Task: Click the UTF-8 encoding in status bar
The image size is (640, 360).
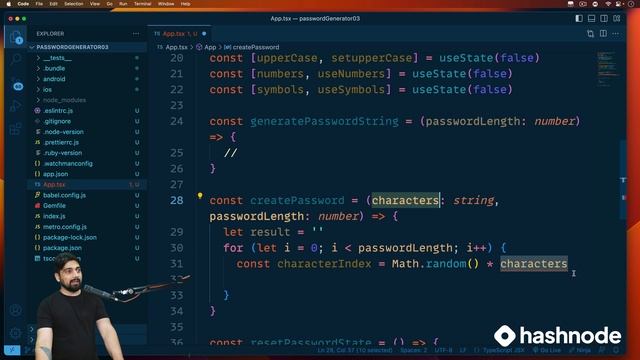Action: pos(443,350)
